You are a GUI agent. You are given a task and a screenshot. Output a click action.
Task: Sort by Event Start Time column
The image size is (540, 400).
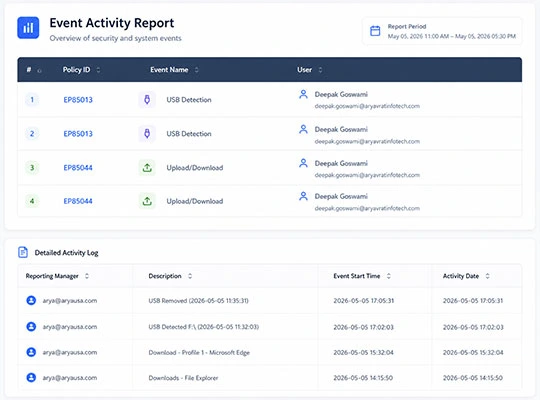click(x=388, y=276)
